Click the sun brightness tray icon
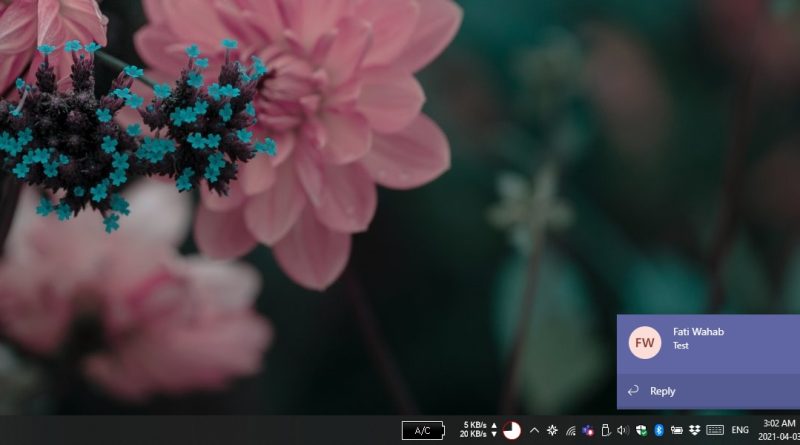The width and height of the screenshot is (800, 445). pyautogui.click(x=552, y=431)
